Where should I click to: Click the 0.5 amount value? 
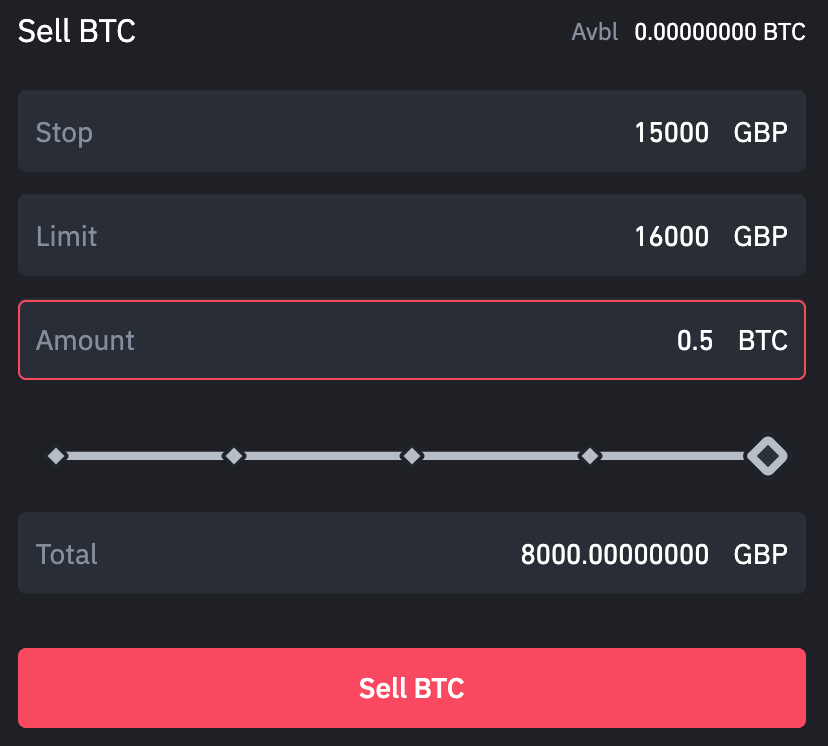[695, 340]
